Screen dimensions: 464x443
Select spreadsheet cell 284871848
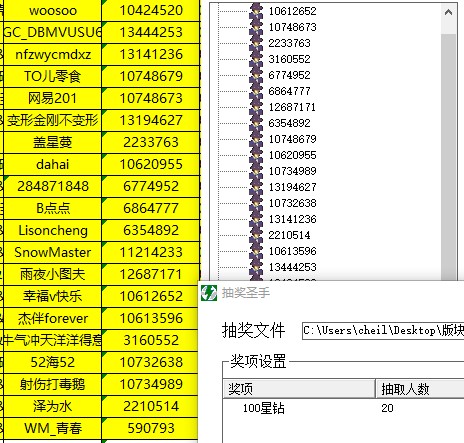pyautogui.click(x=52, y=186)
